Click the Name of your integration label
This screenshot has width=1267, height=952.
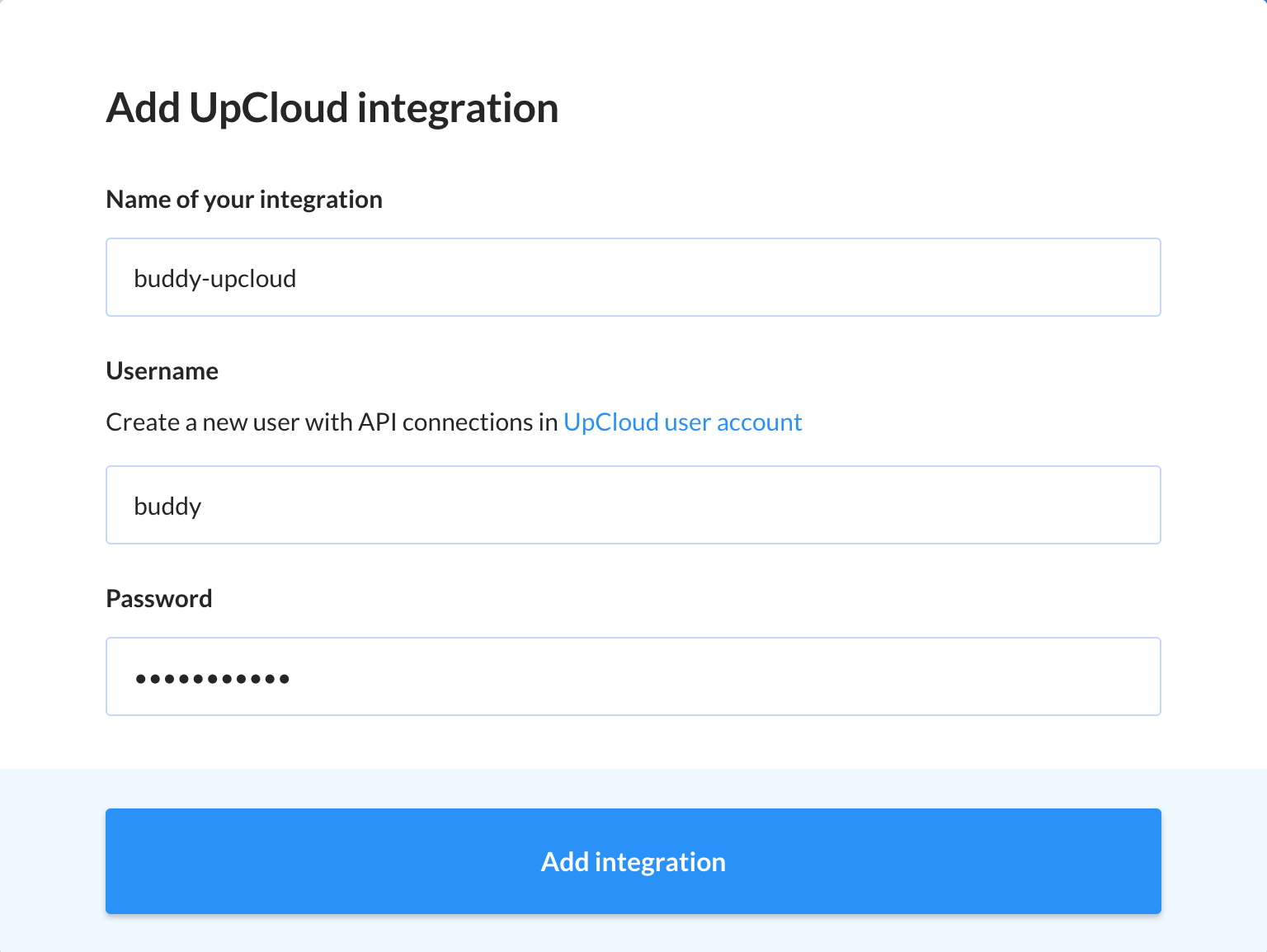[244, 200]
